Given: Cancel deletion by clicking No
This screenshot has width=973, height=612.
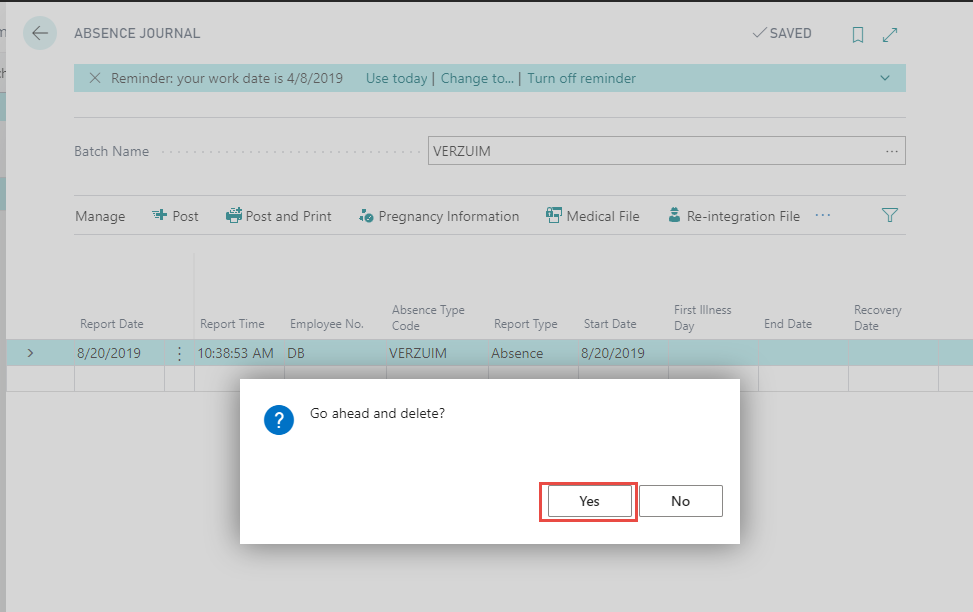Looking at the screenshot, I should [x=681, y=500].
